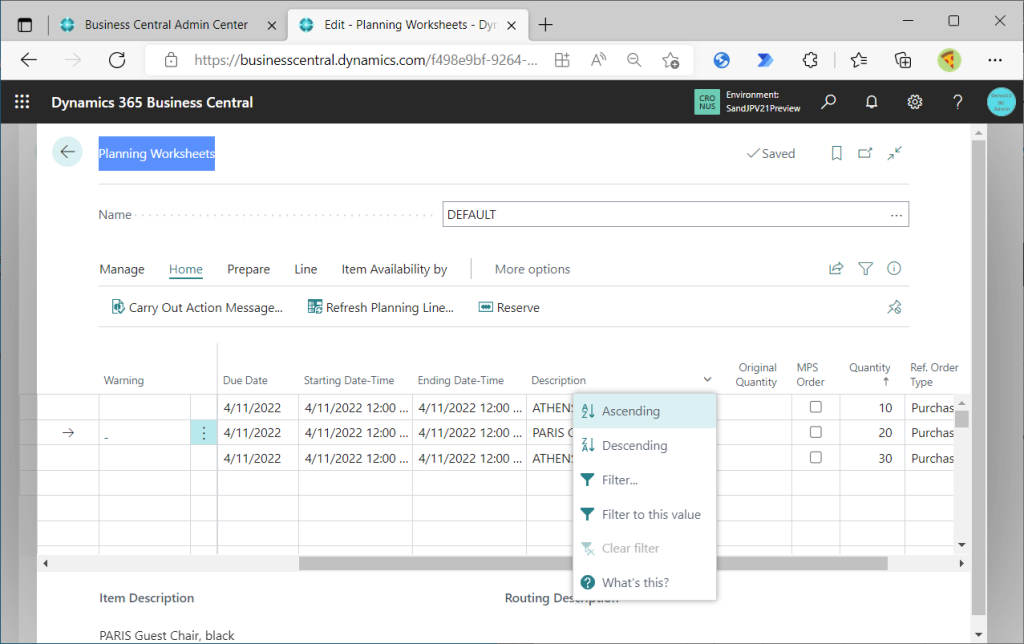Click the Ref. Order Type column header
Image resolution: width=1024 pixels, height=644 pixels.
click(934, 374)
